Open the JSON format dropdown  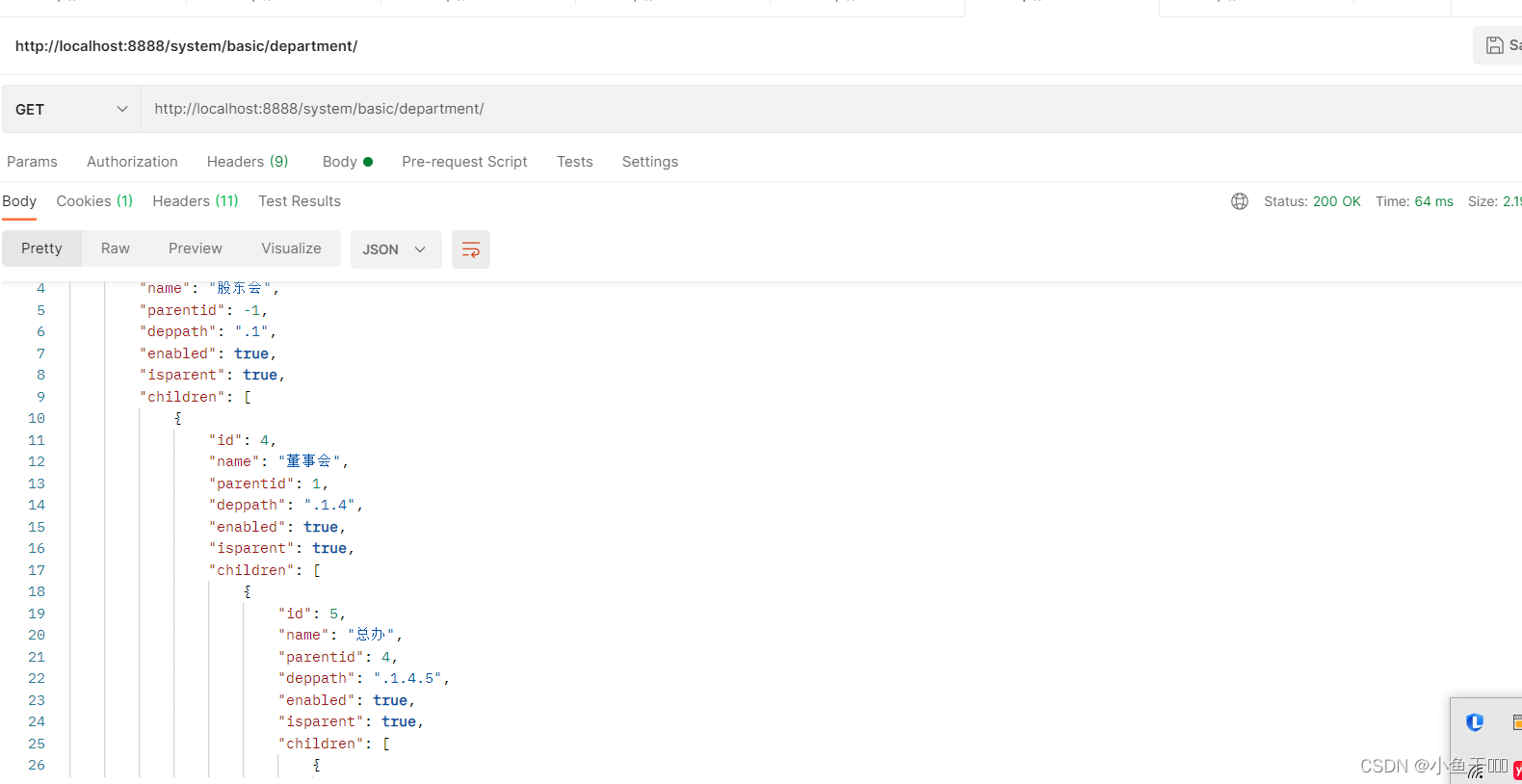[x=396, y=249]
